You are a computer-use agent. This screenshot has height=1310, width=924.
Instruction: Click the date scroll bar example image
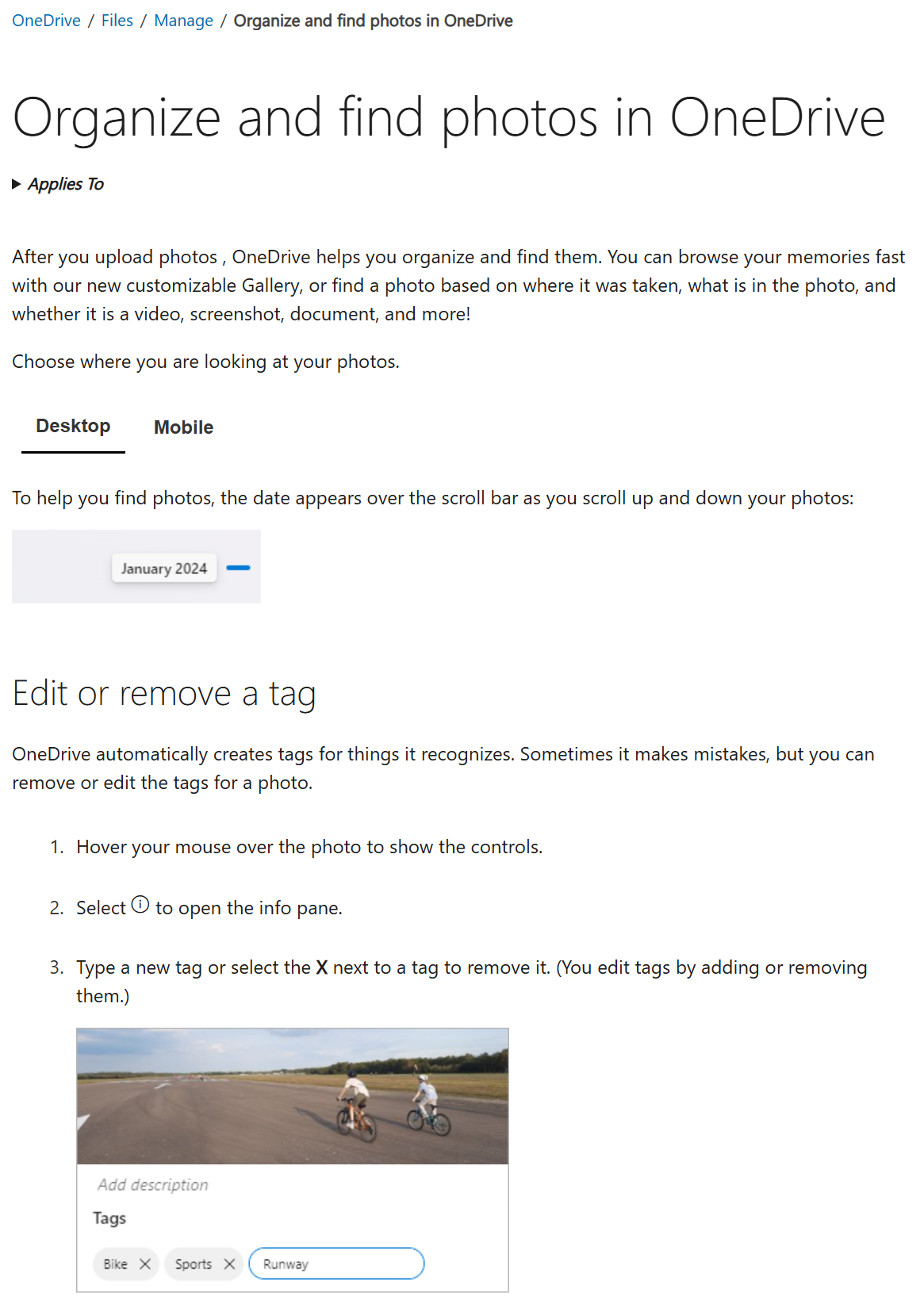coord(136,566)
